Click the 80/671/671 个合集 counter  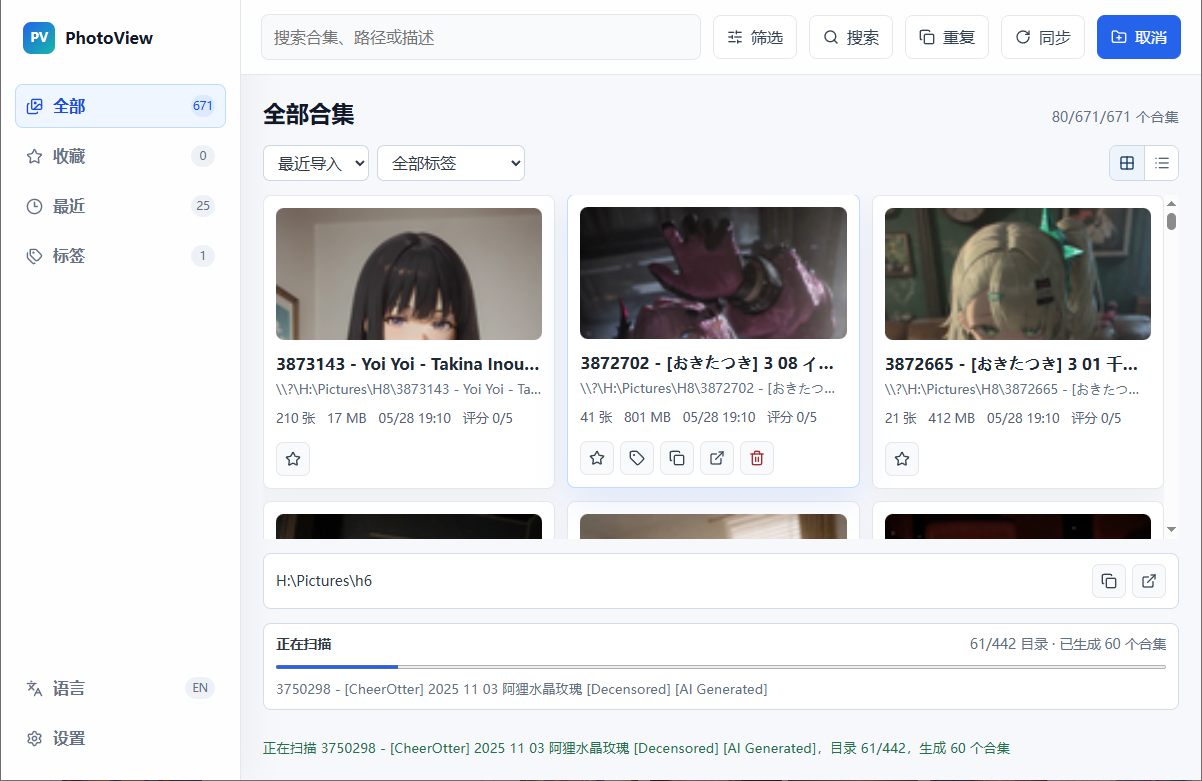pos(1115,117)
